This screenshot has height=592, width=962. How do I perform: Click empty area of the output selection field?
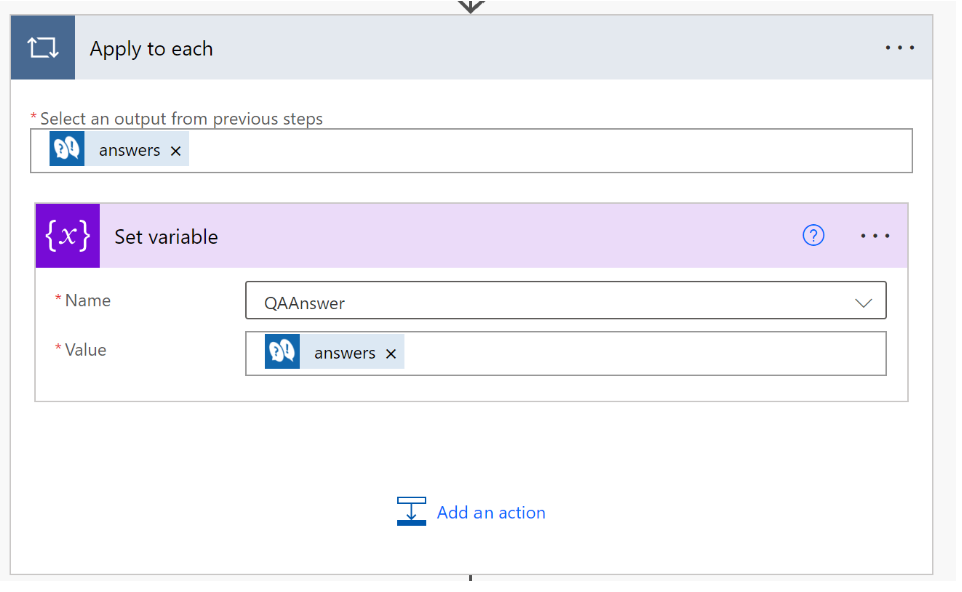[550, 151]
